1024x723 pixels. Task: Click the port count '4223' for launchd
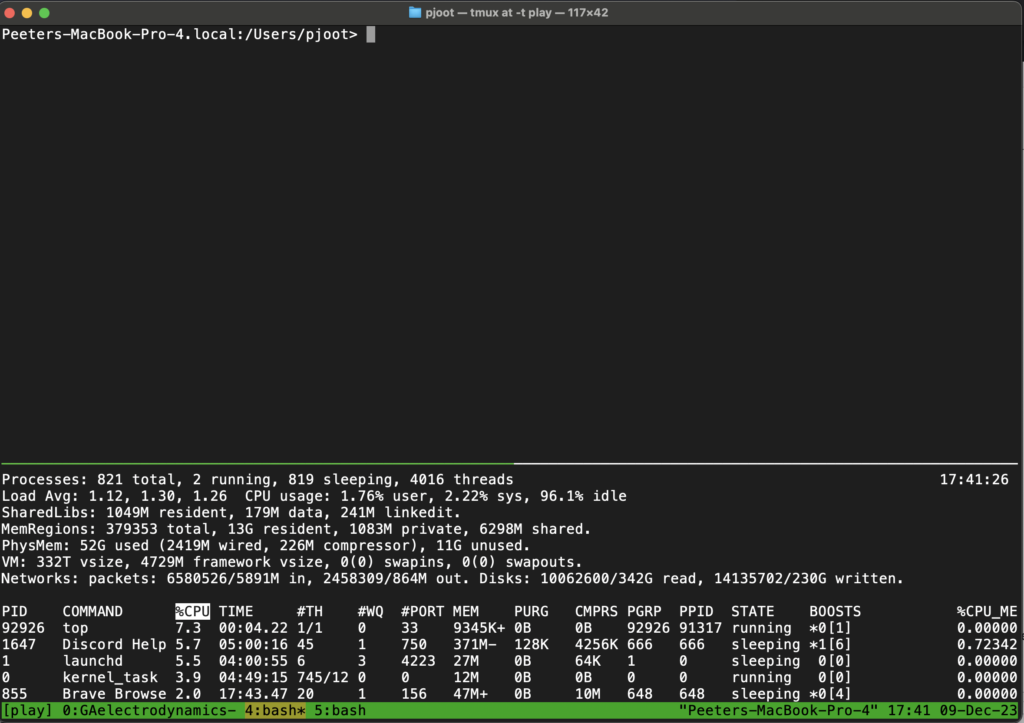418,660
